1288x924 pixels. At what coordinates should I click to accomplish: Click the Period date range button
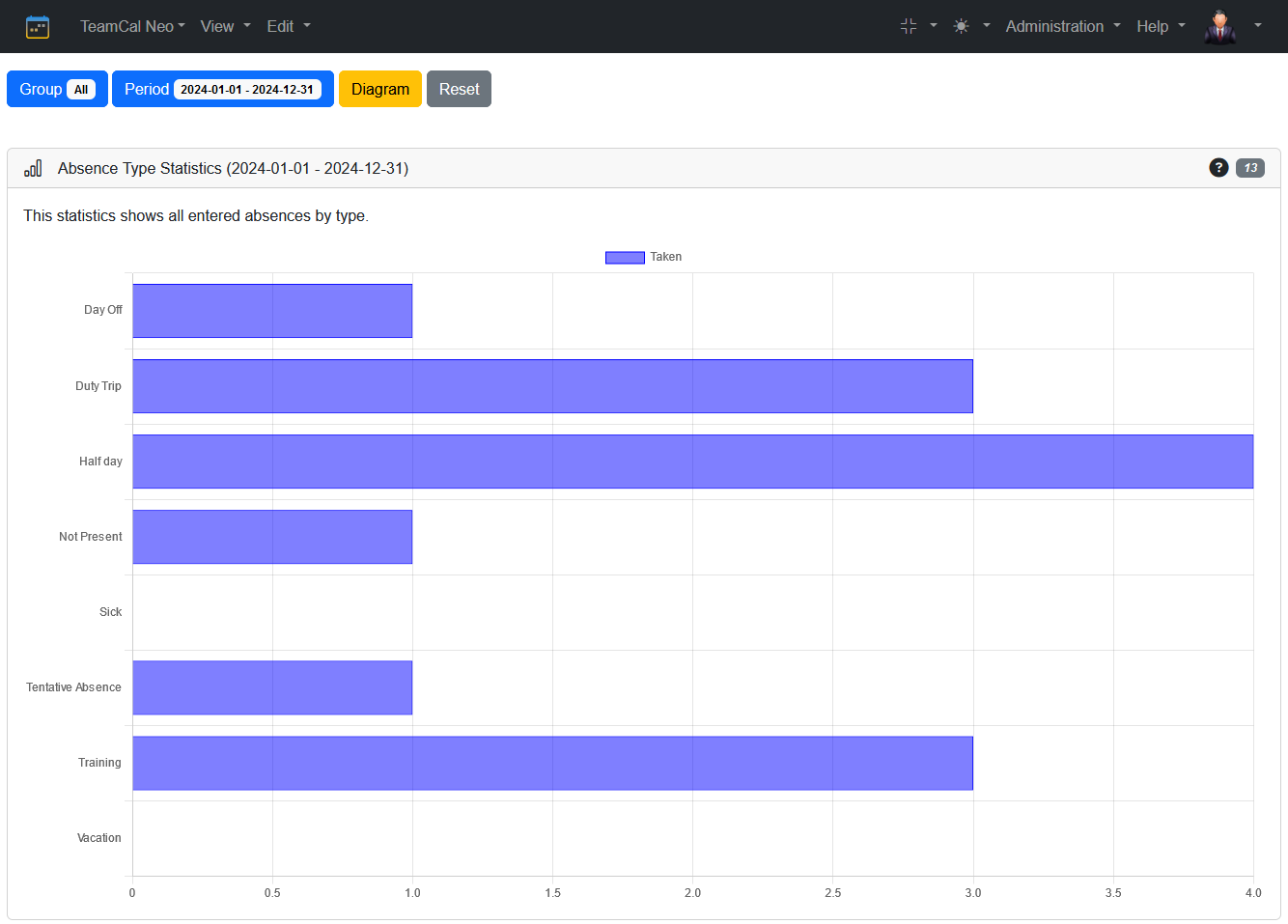click(x=222, y=89)
